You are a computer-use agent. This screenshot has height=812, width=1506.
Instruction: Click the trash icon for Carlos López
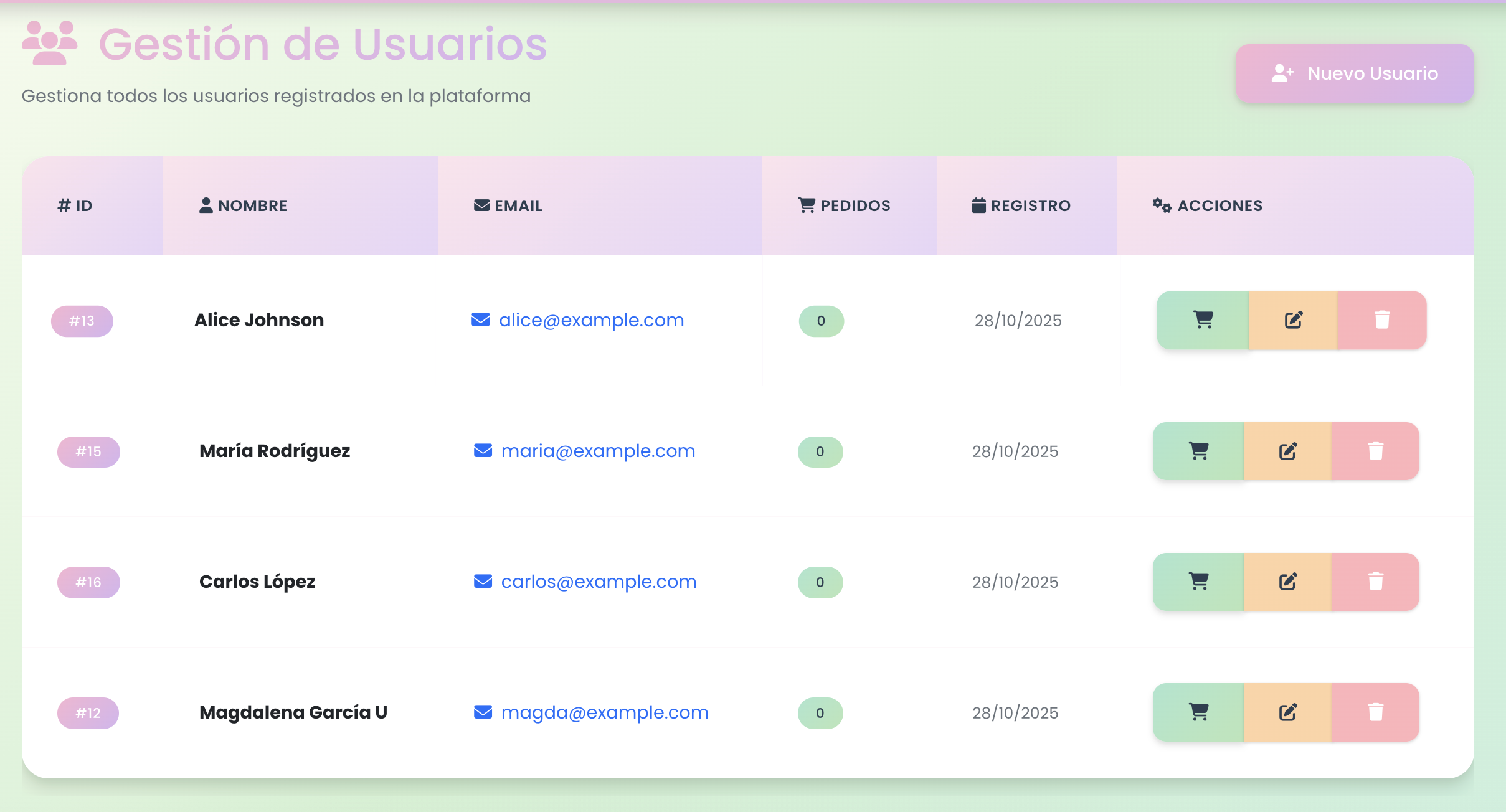click(x=1376, y=582)
